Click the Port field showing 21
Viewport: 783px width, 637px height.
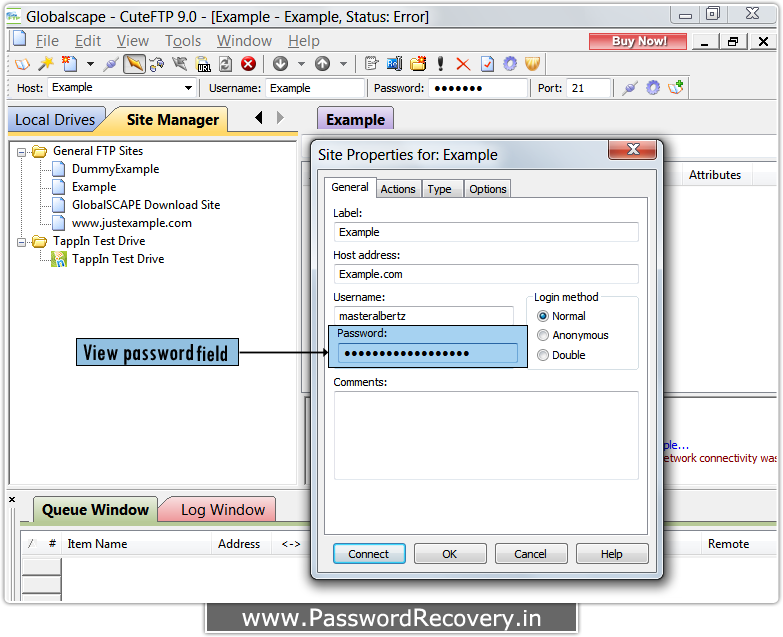(589, 88)
